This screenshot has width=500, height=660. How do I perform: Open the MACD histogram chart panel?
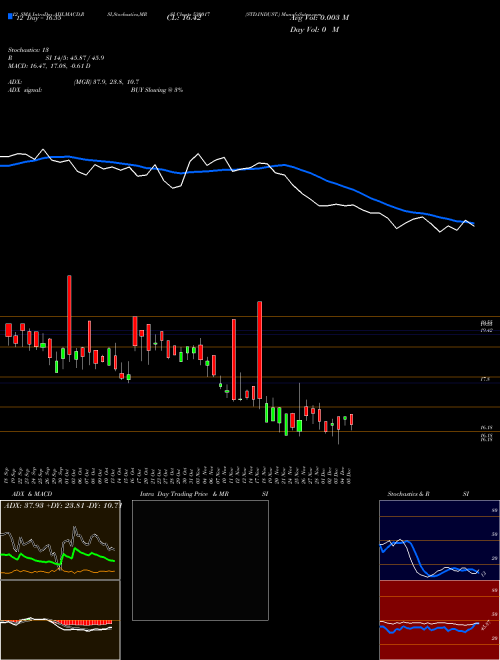[60, 620]
